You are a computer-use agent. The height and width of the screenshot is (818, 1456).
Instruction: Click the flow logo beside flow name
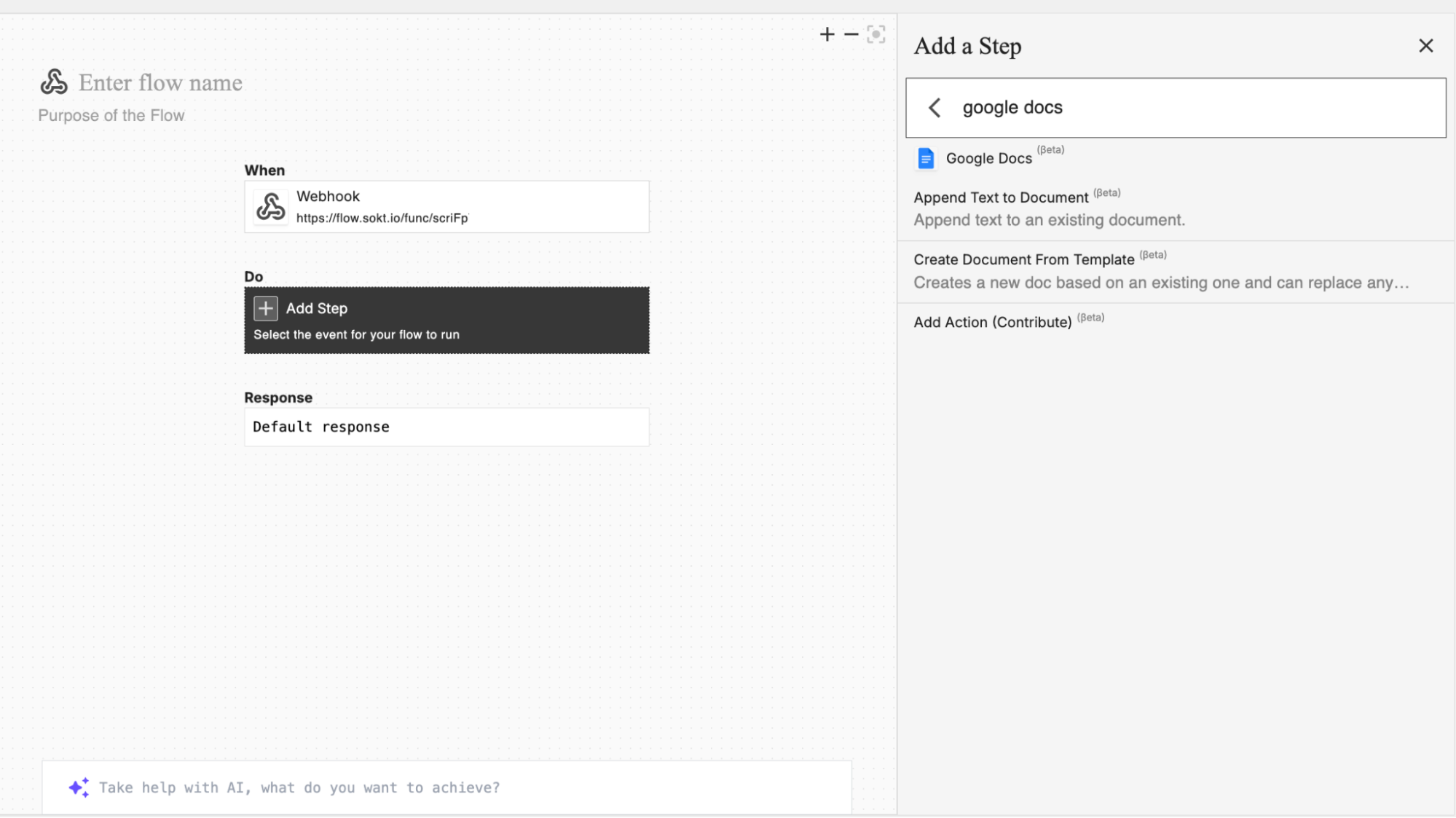click(x=54, y=82)
